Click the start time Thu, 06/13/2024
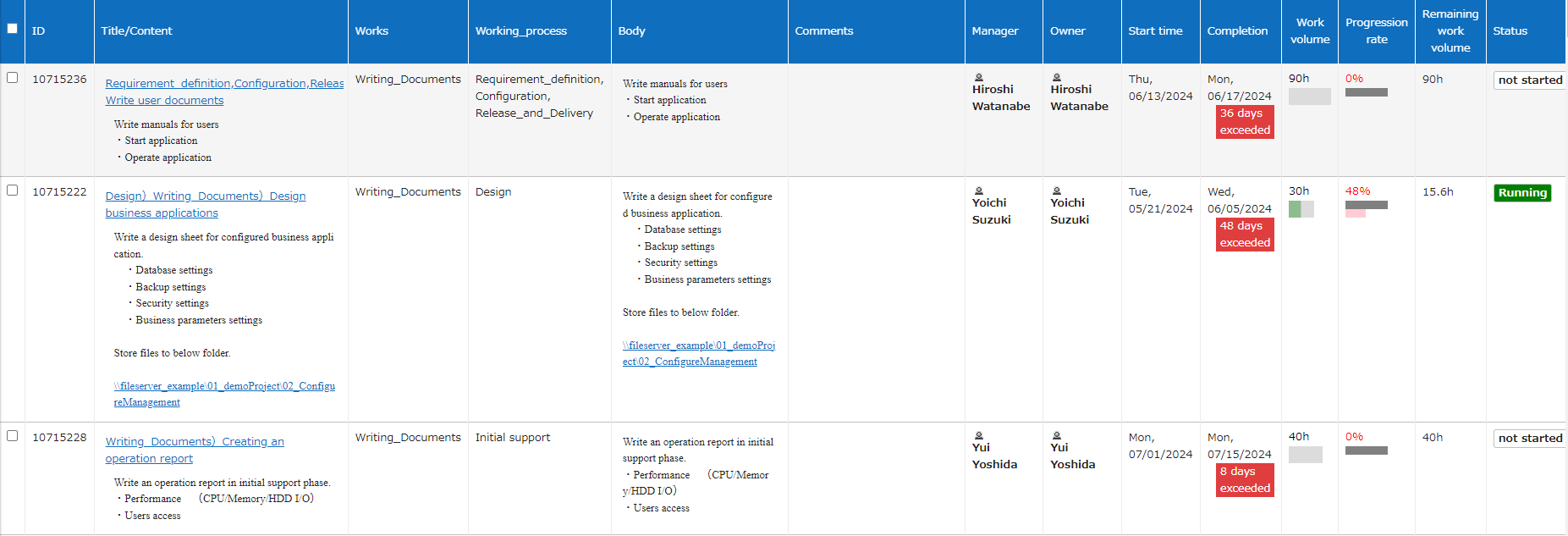Screen dimensions: 1568x536 coord(1160,87)
